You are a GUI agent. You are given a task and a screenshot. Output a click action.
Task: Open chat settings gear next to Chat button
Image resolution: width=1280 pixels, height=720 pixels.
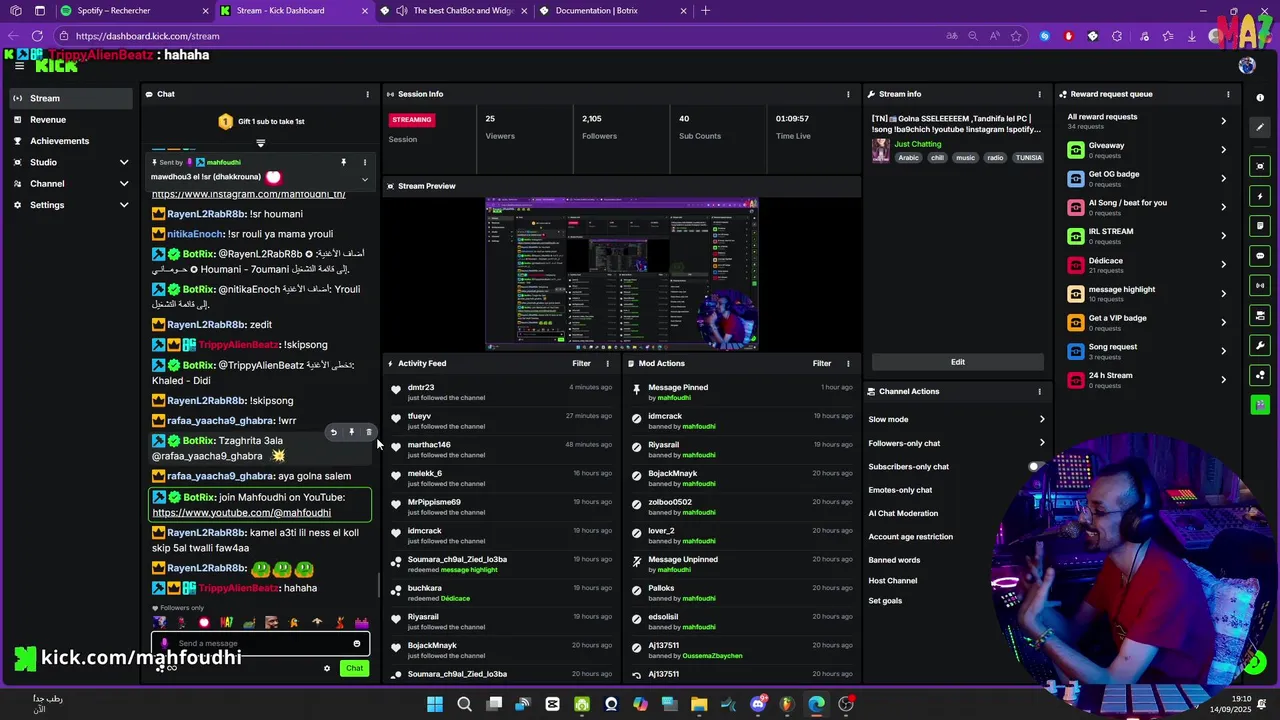[x=327, y=668]
